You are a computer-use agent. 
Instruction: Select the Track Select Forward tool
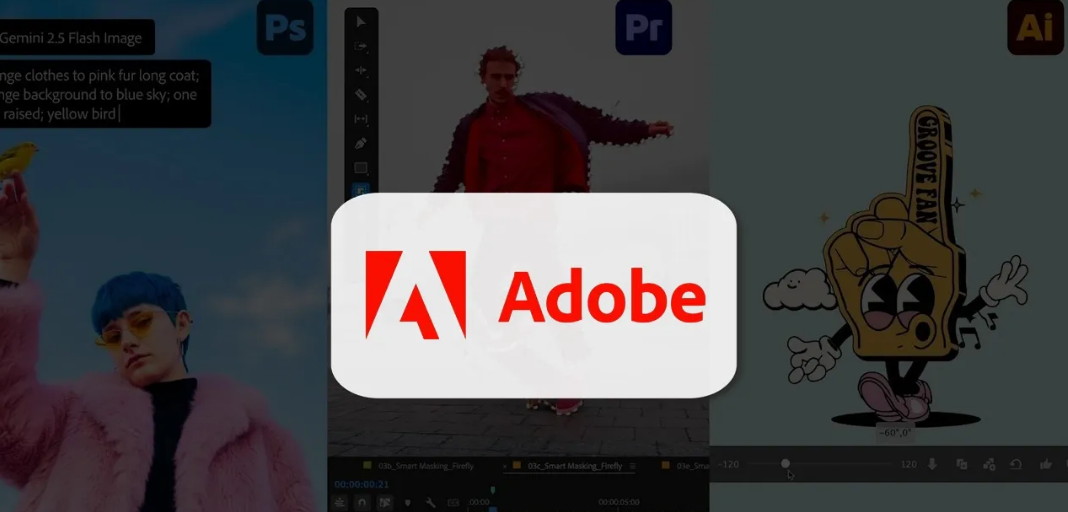pos(361,46)
